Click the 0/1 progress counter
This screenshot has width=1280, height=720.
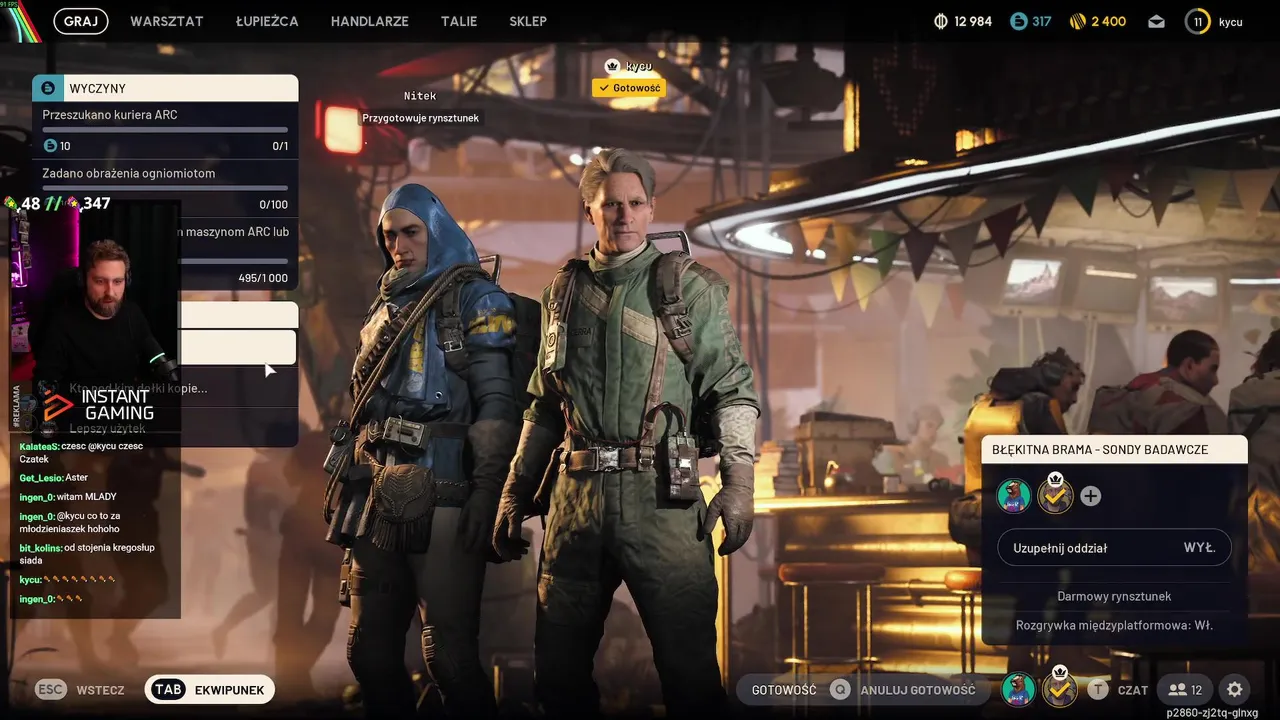pos(280,147)
